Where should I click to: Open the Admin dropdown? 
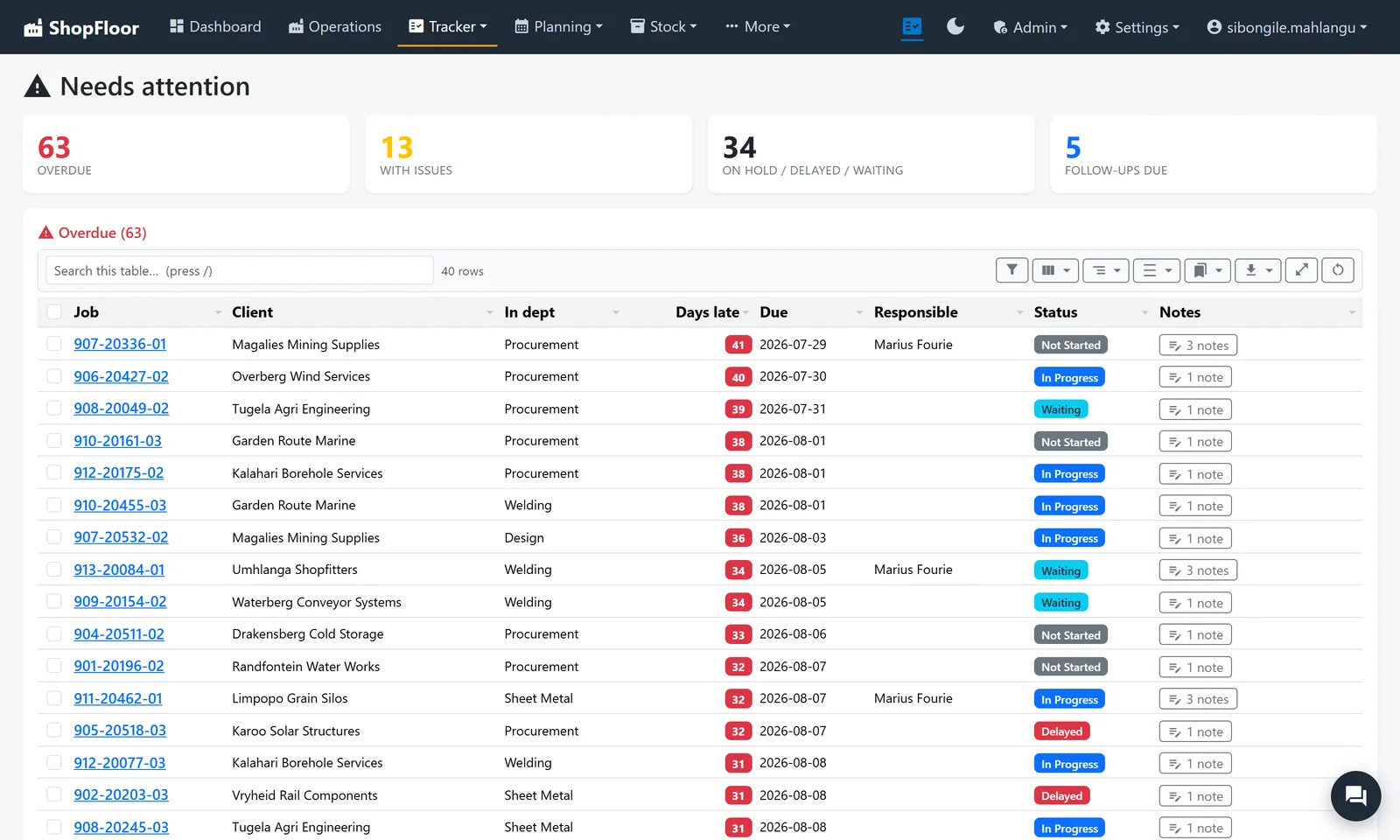pos(1030,27)
